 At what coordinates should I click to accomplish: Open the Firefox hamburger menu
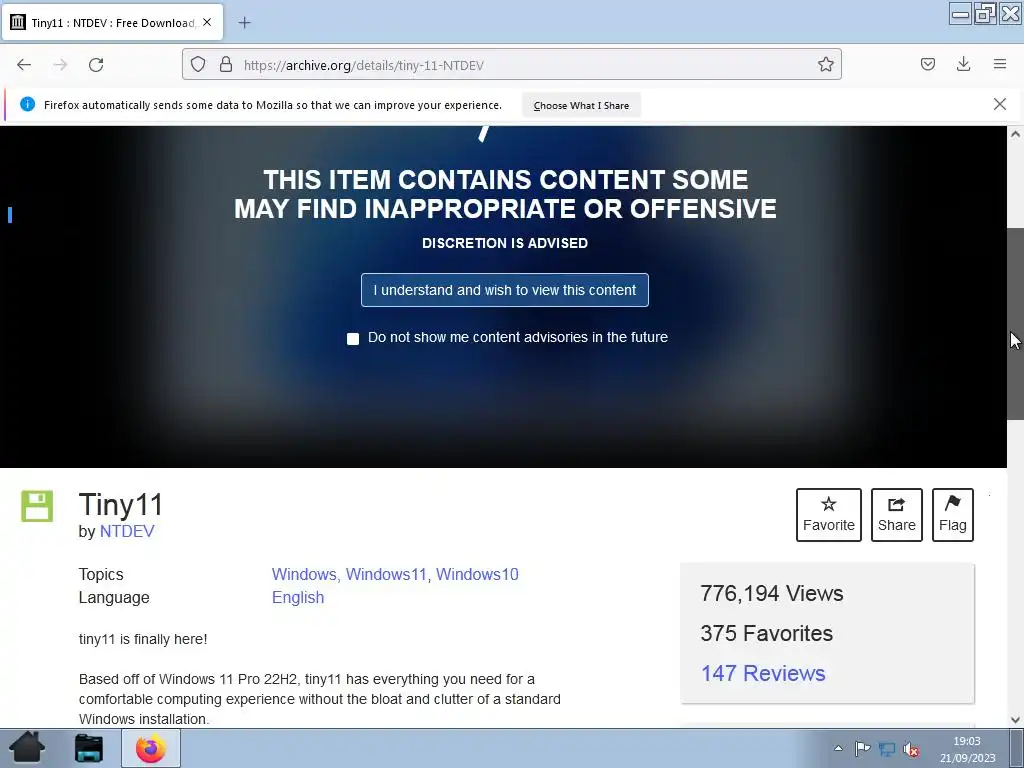999,64
